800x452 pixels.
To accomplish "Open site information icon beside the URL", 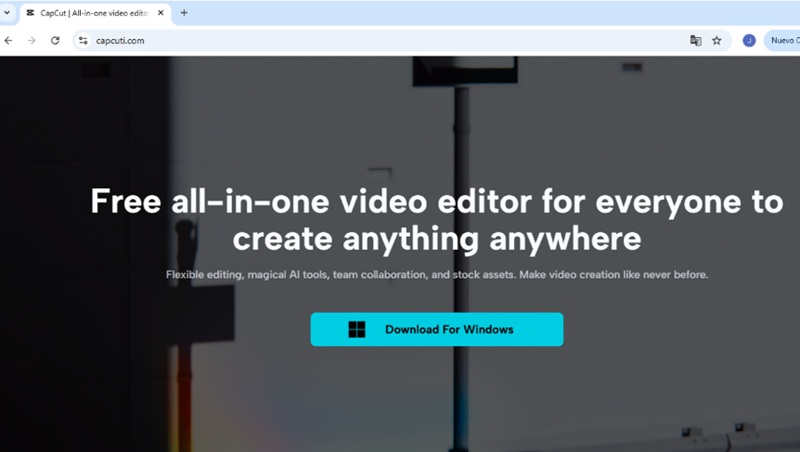I will point(83,40).
